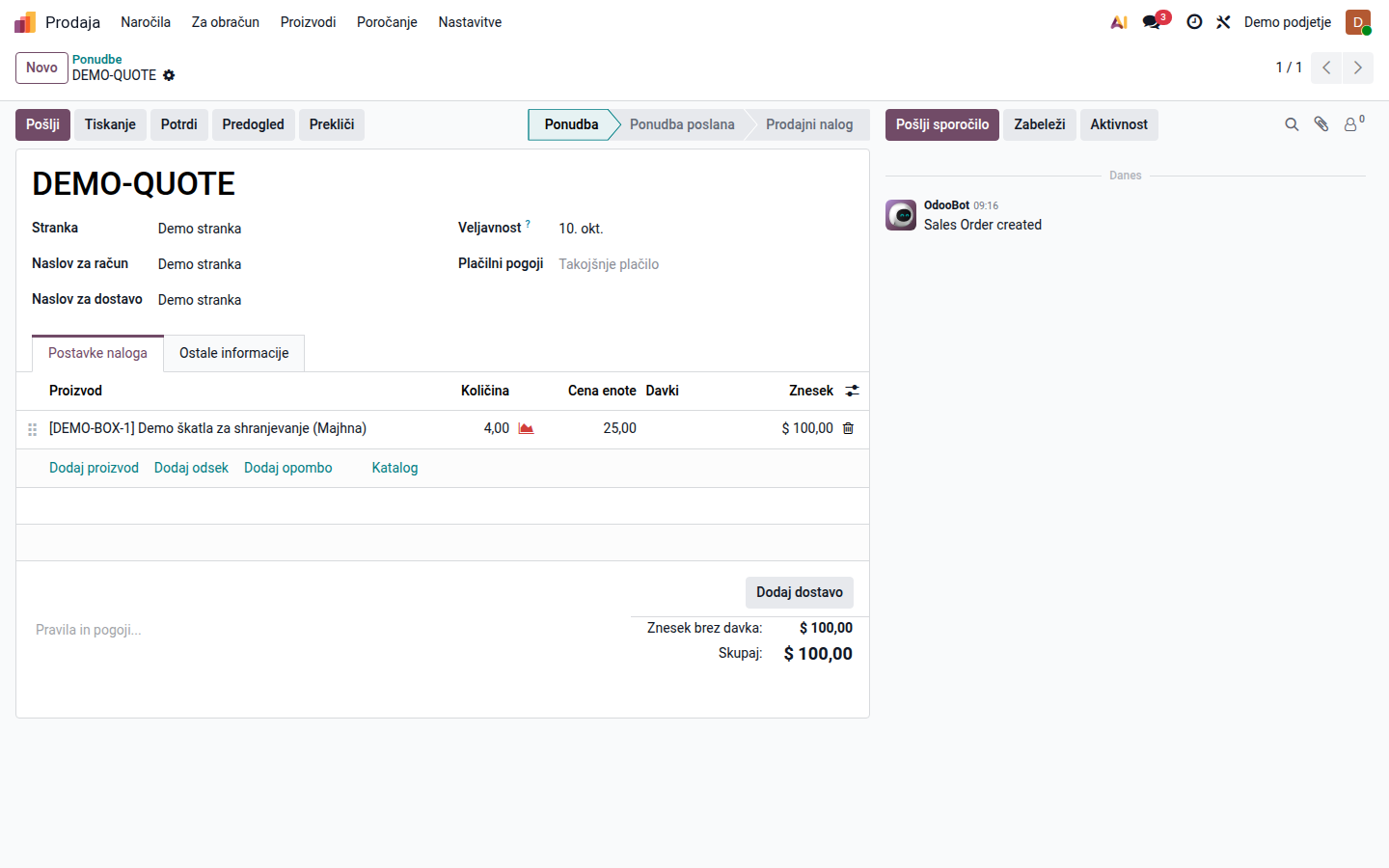Show followers icon in chatter

(1354, 123)
